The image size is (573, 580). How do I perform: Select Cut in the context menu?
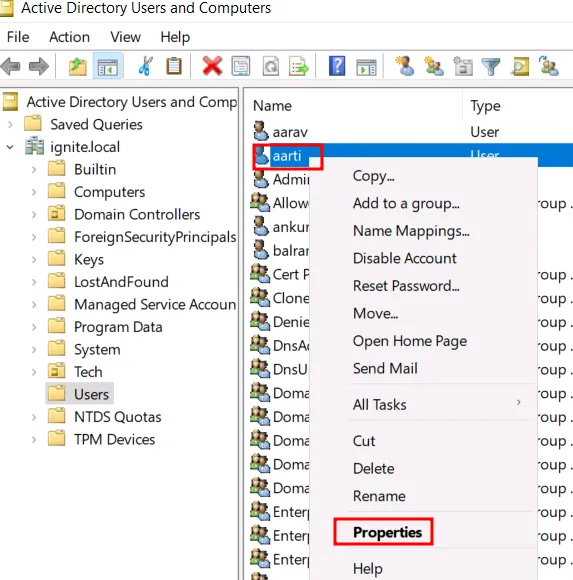pos(364,441)
